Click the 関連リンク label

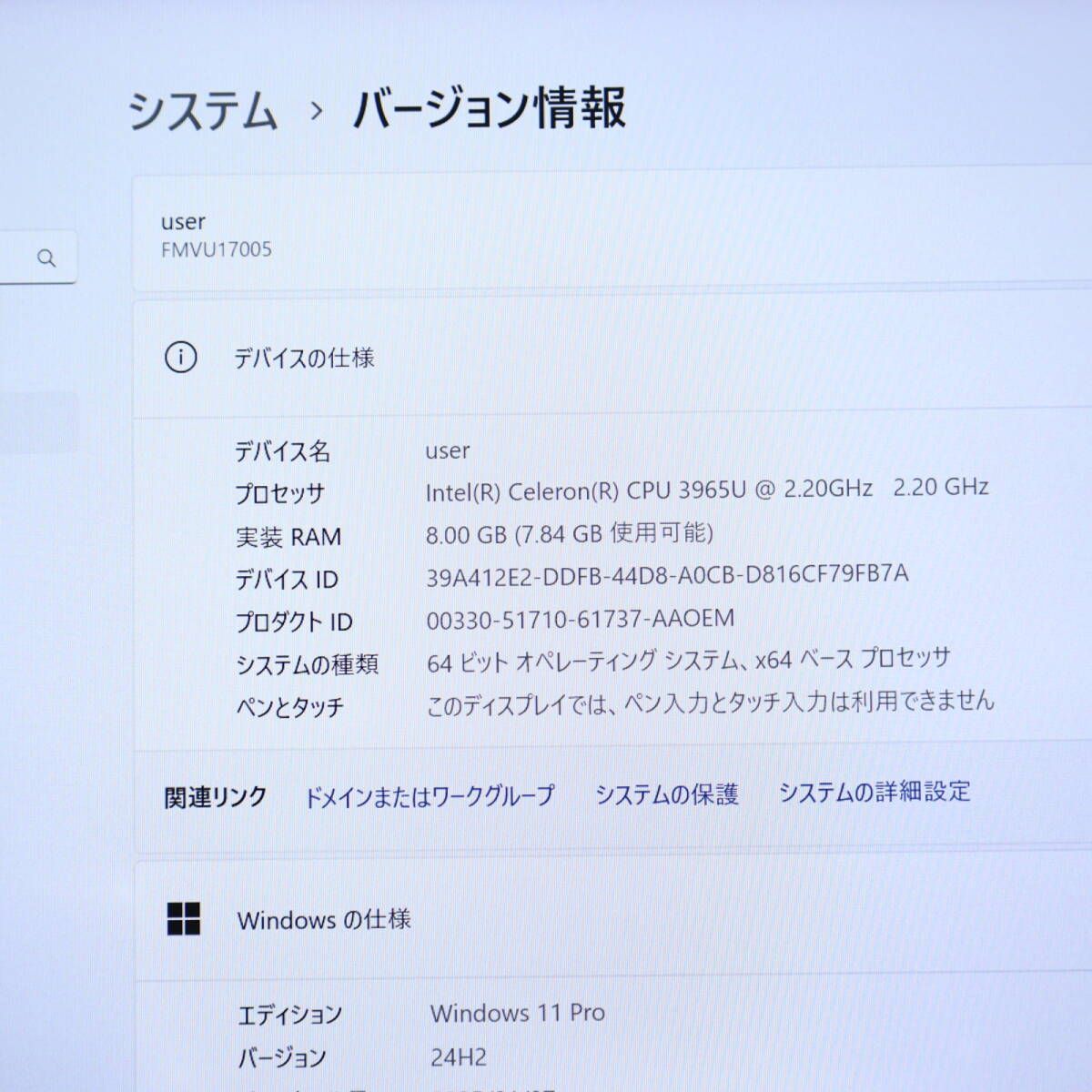[x=216, y=797]
